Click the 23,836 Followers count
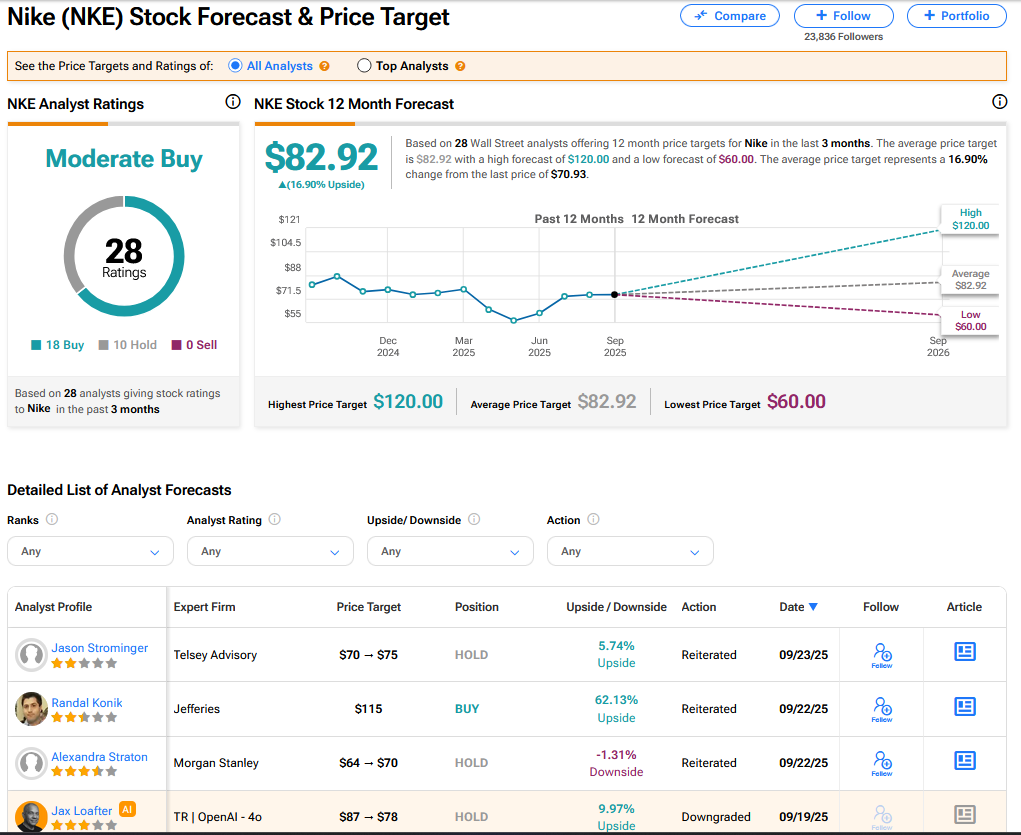The image size is (1021, 835). (843, 36)
